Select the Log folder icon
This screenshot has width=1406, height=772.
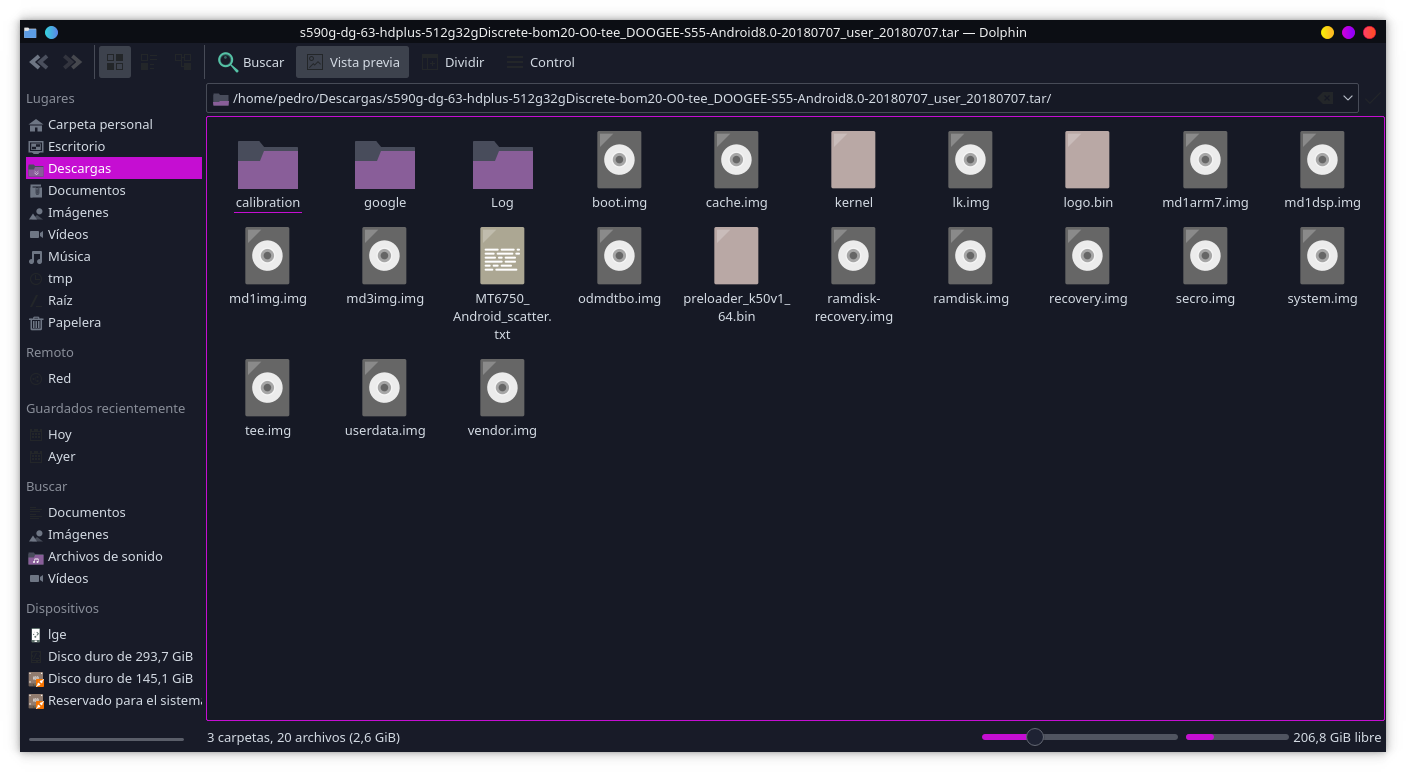(502, 164)
